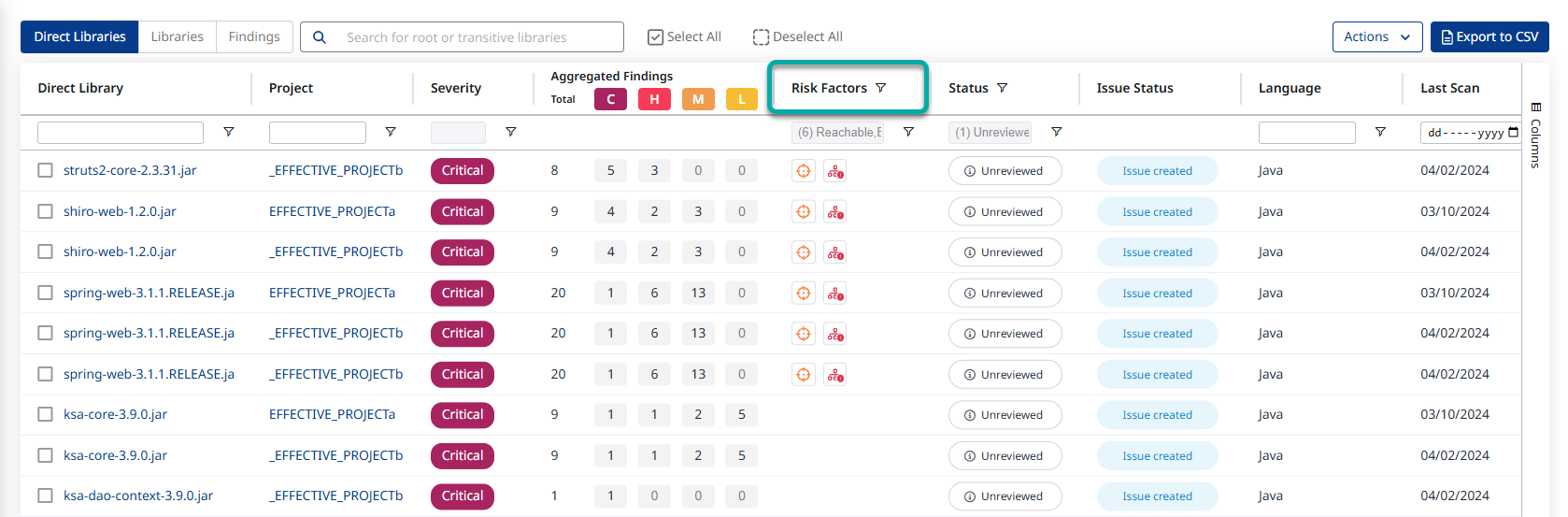This screenshot has height=517, width=1568.
Task: Switch to the Libraries tab
Action: (x=177, y=37)
